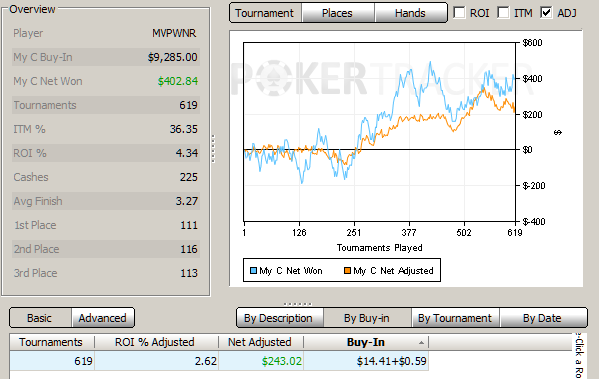Click the blue My C Net Won legend swatch
This screenshot has height=379, width=599.
253,270
